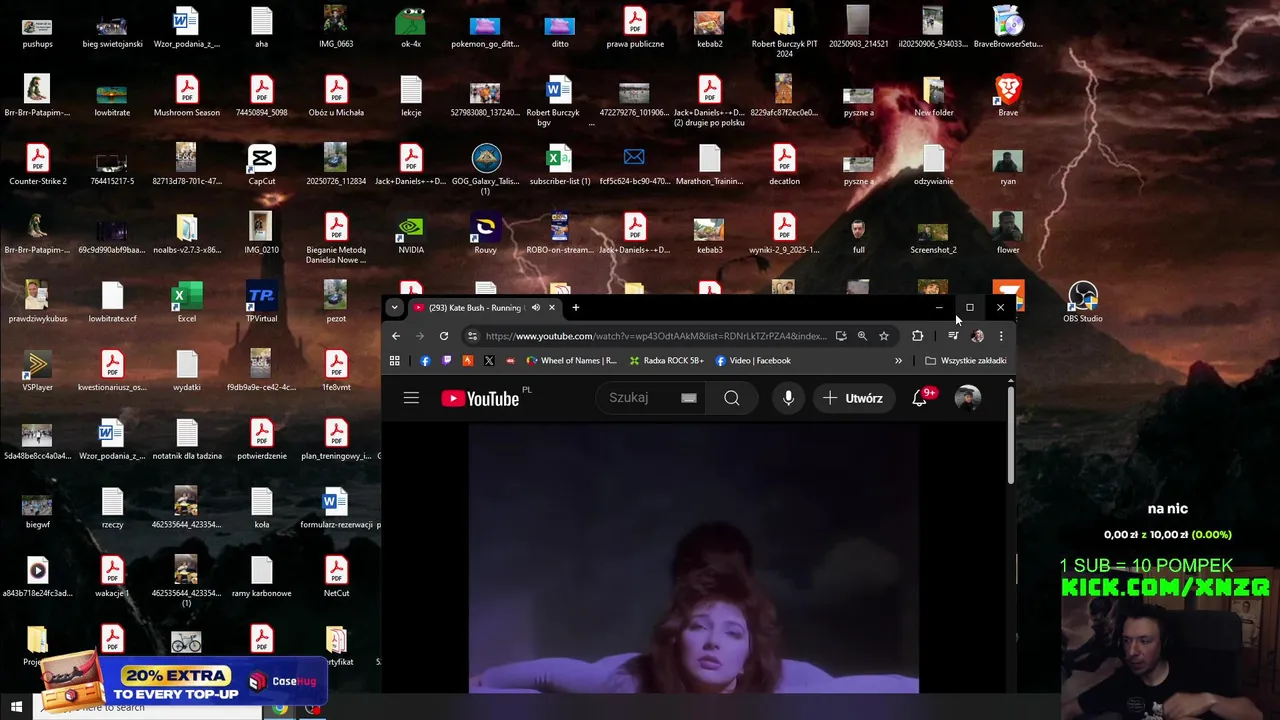The width and height of the screenshot is (1280, 720).
Task: Select the prawa publiczne PDF file
Action: click(635, 28)
